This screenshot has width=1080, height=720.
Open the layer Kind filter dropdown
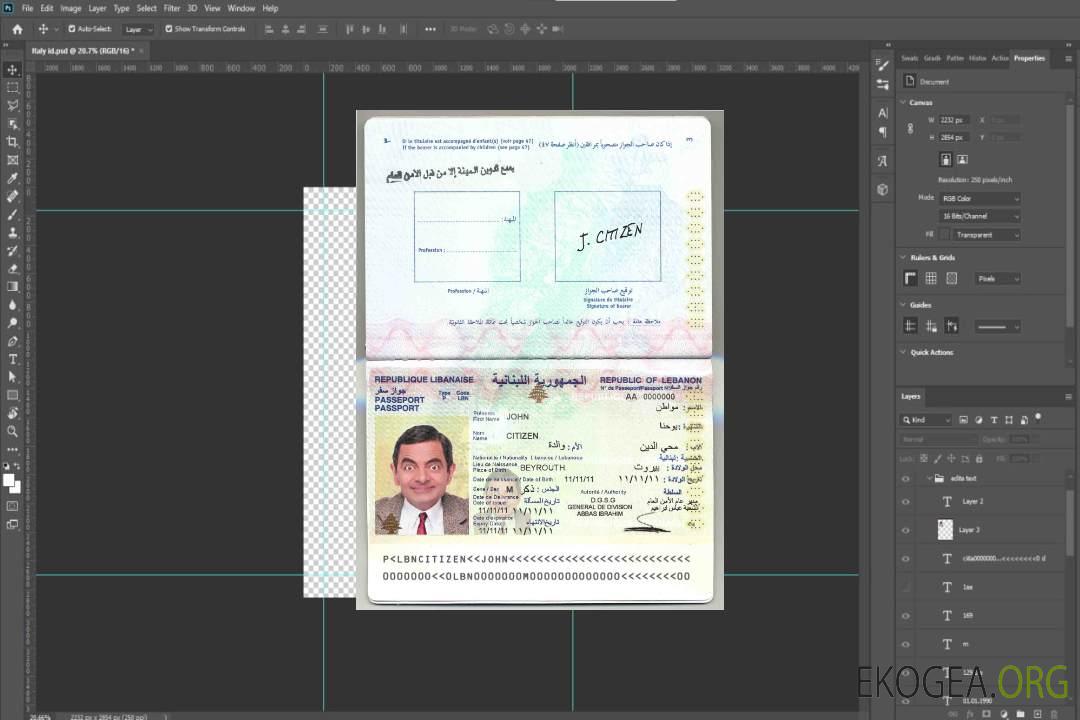tap(926, 420)
